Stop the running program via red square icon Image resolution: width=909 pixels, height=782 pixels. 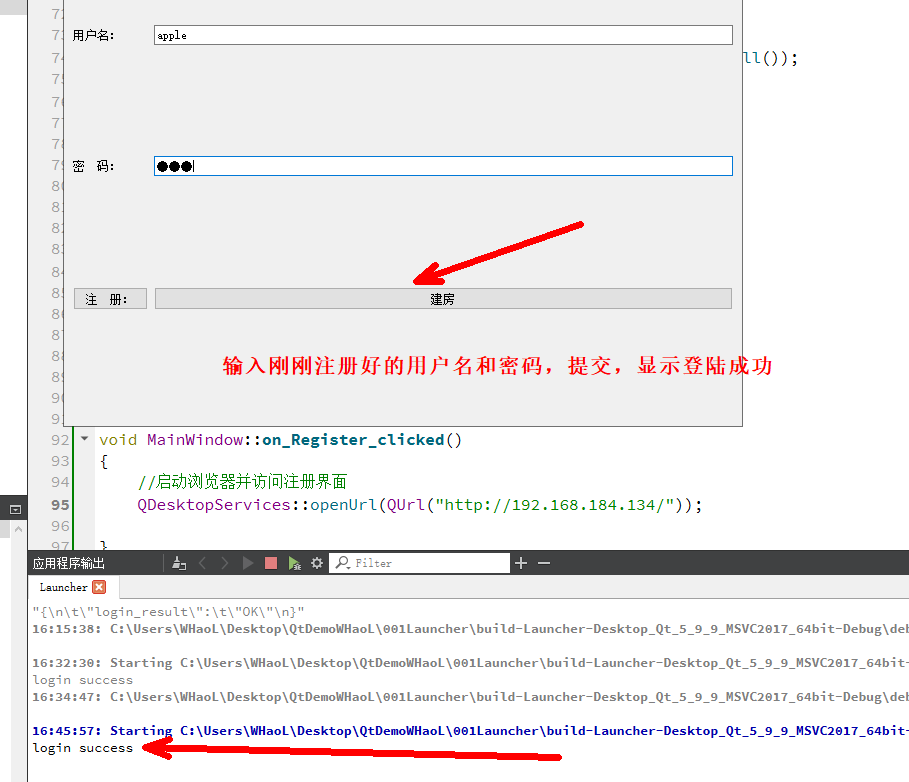pyautogui.click(x=271, y=563)
